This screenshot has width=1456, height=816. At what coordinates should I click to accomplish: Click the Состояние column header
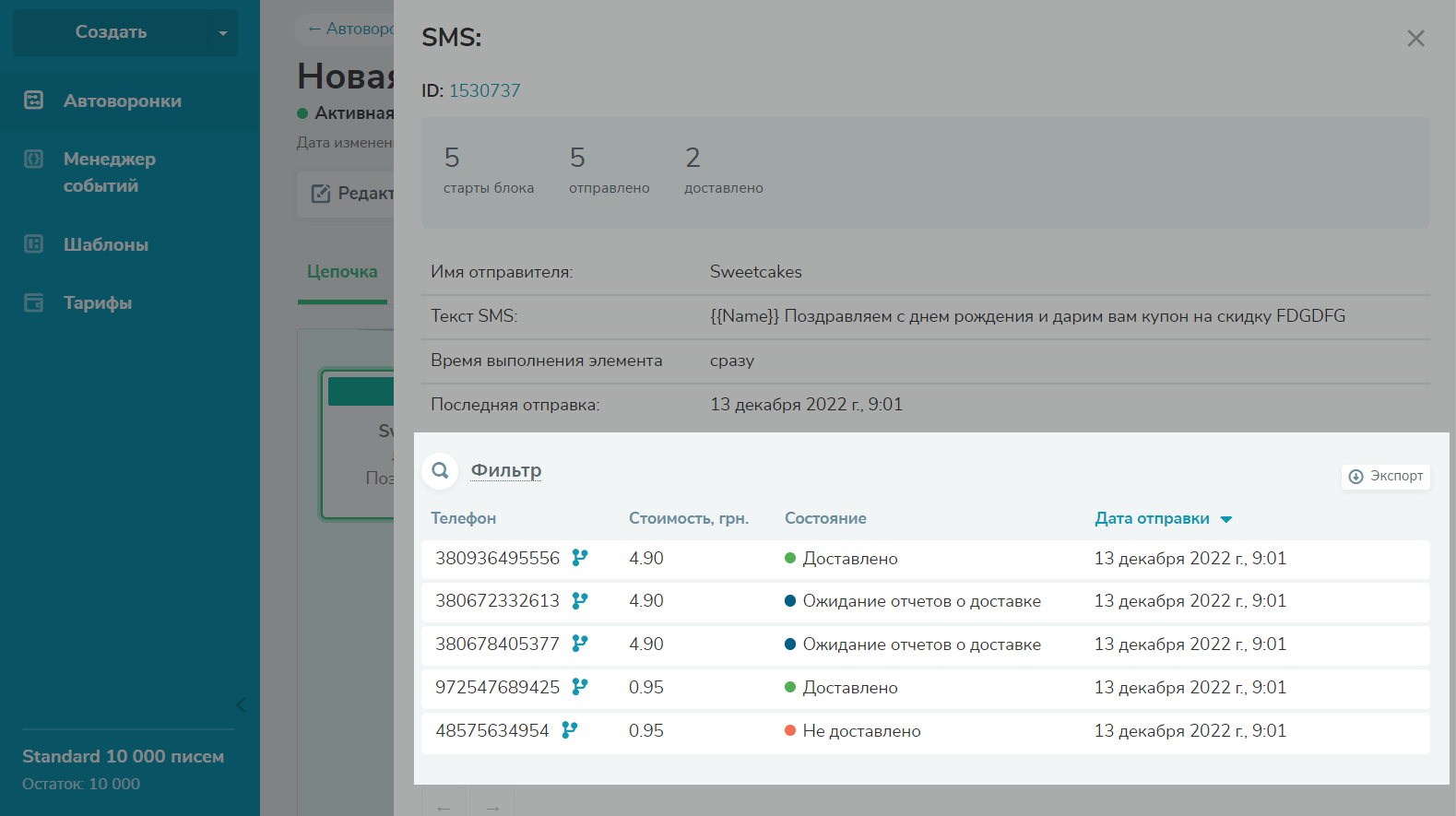coord(825,518)
